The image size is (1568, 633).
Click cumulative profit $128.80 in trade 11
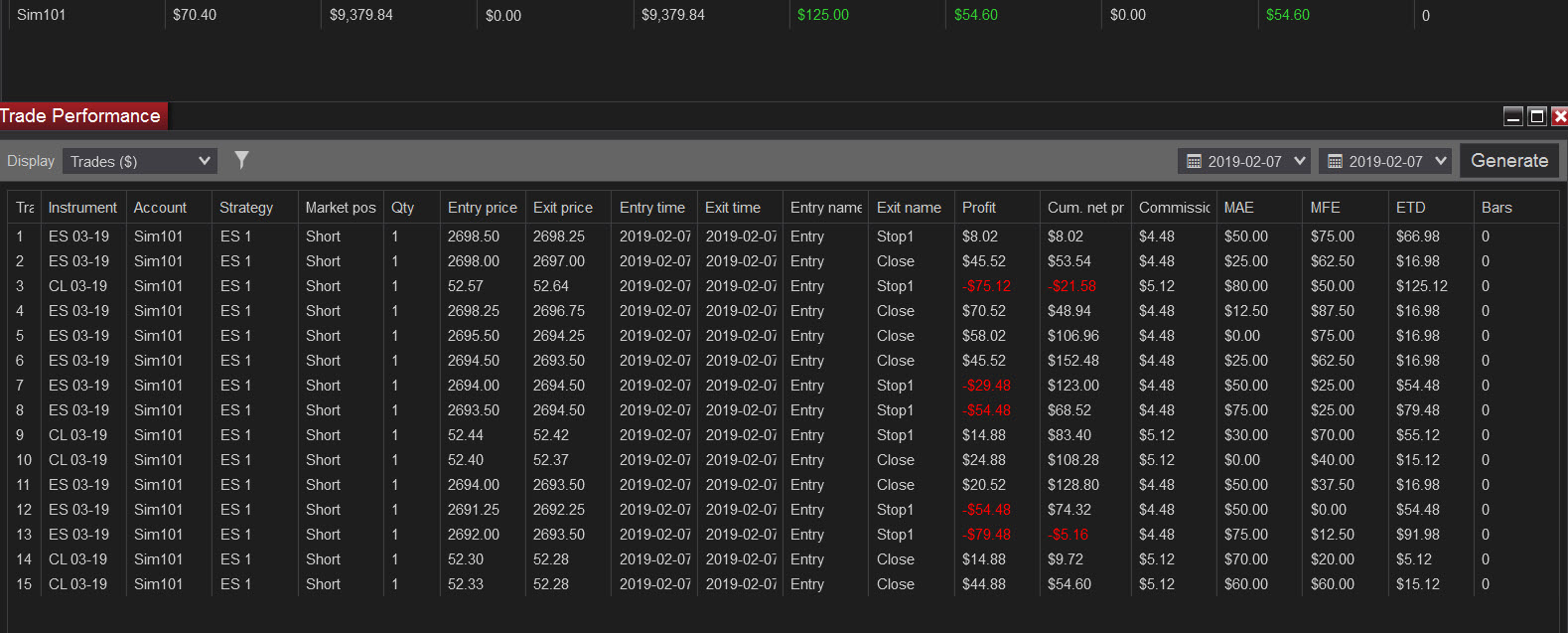(x=1073, y=485)
